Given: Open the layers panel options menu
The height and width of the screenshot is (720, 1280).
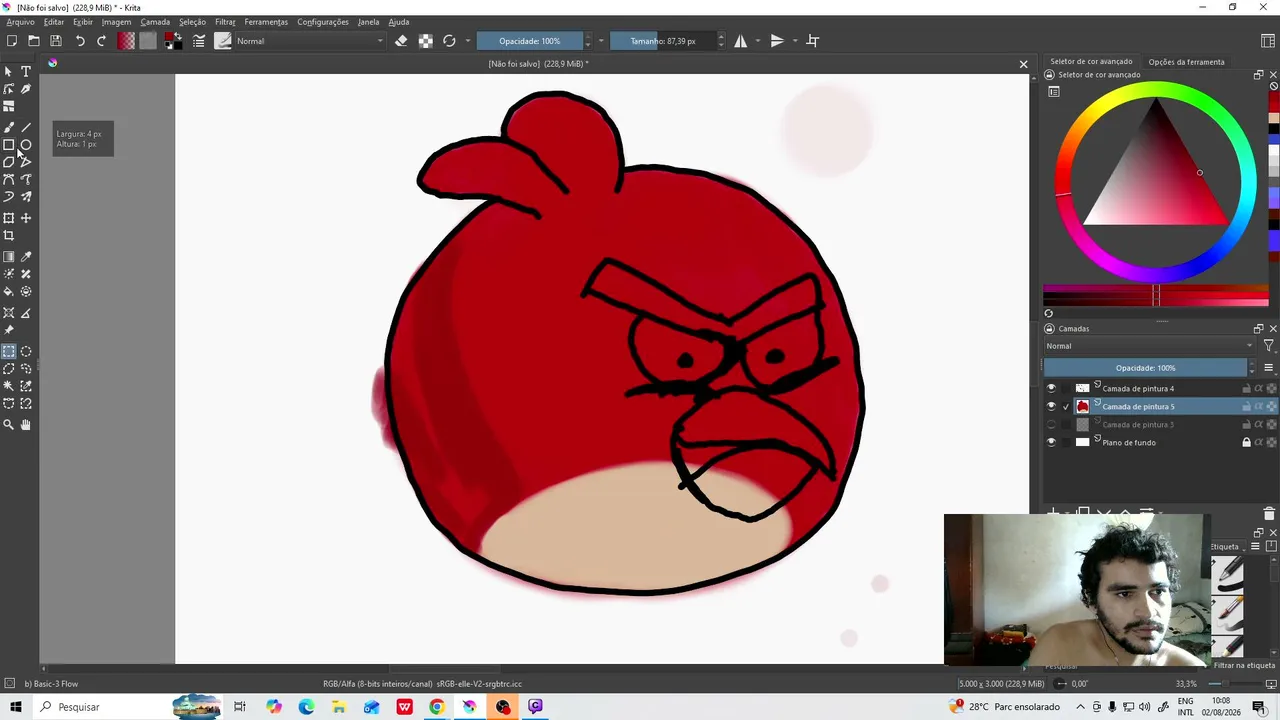Looking at the screenshot, I should click(x=1268, y=368).
